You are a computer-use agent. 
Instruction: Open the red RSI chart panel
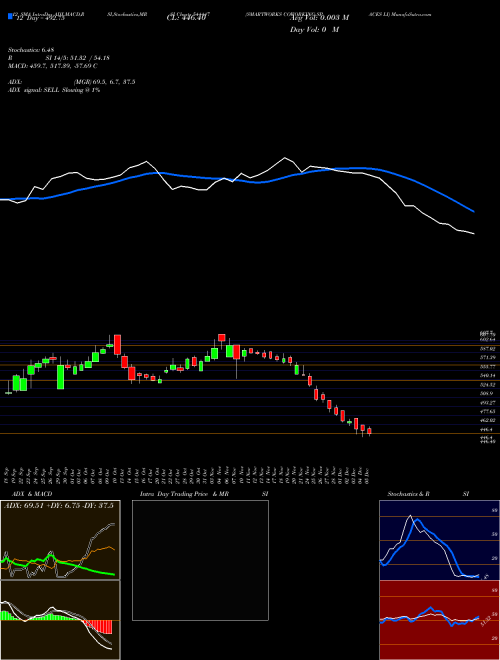[439, 620]
